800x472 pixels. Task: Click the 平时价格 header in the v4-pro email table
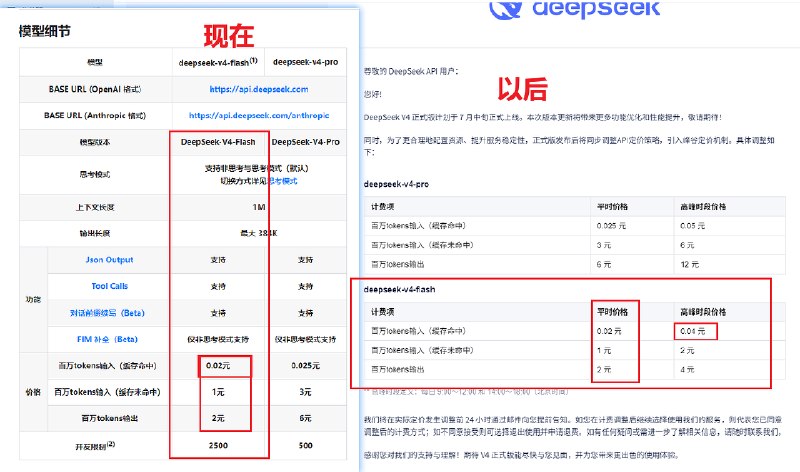pyautogui.click(x=612, y=207)
